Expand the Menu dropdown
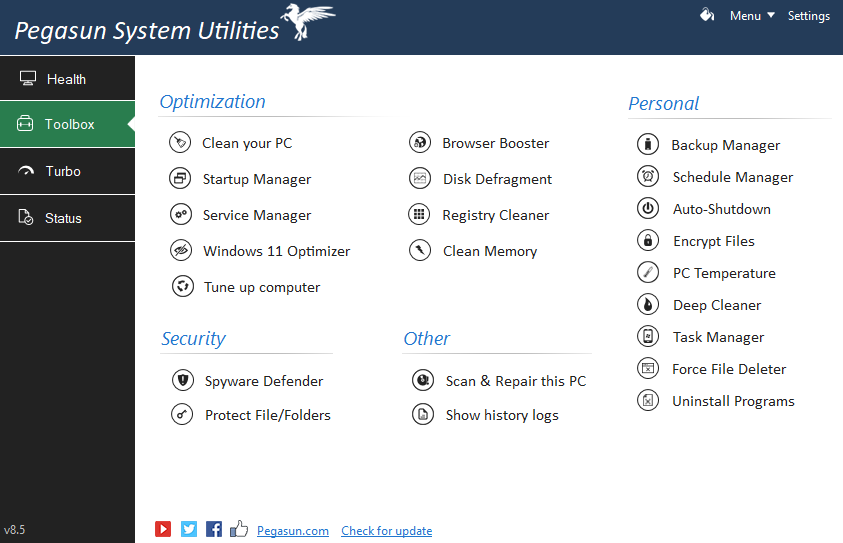The image size is (843, 543). click(752, 16)
